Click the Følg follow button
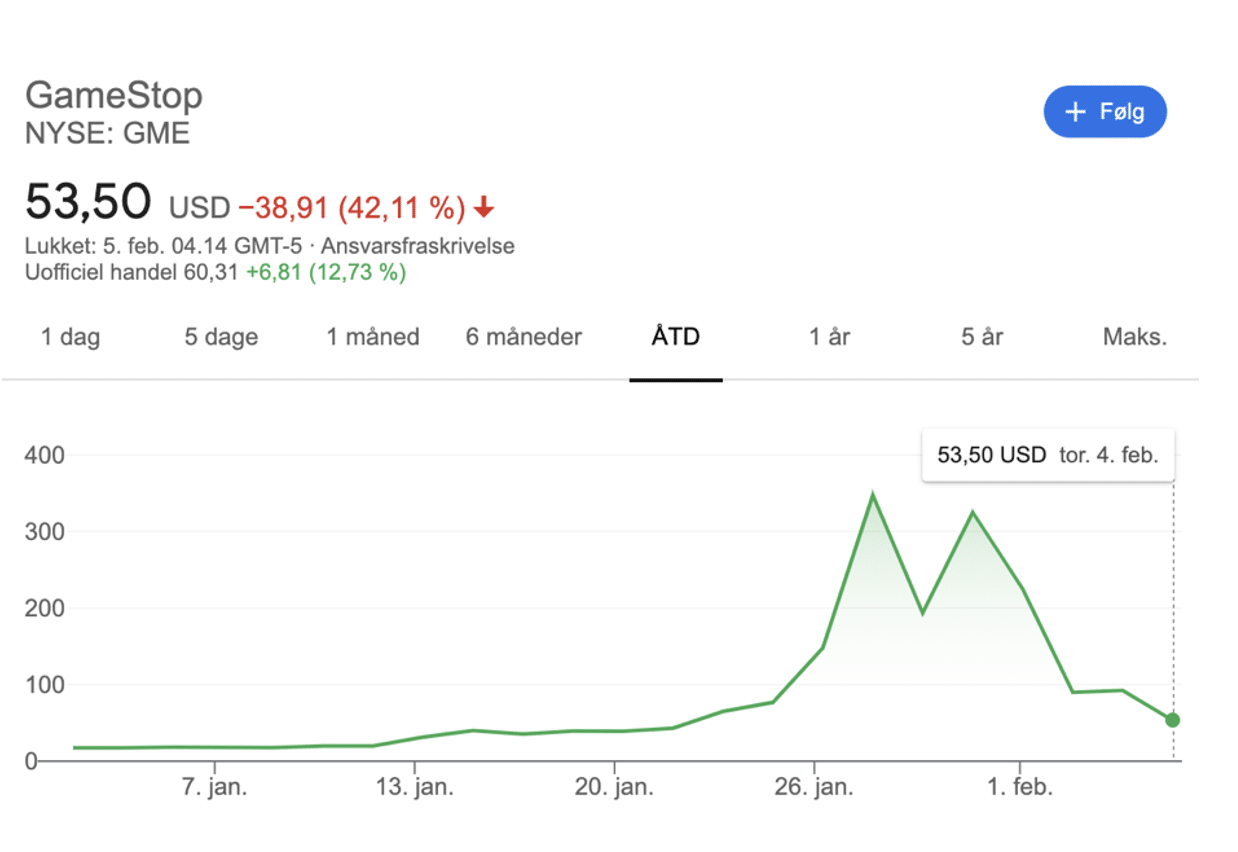1238x852 pixels. (1104, 111)
